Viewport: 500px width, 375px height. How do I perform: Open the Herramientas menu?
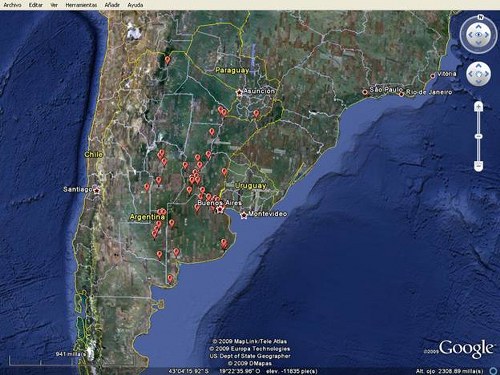[81, 5]
